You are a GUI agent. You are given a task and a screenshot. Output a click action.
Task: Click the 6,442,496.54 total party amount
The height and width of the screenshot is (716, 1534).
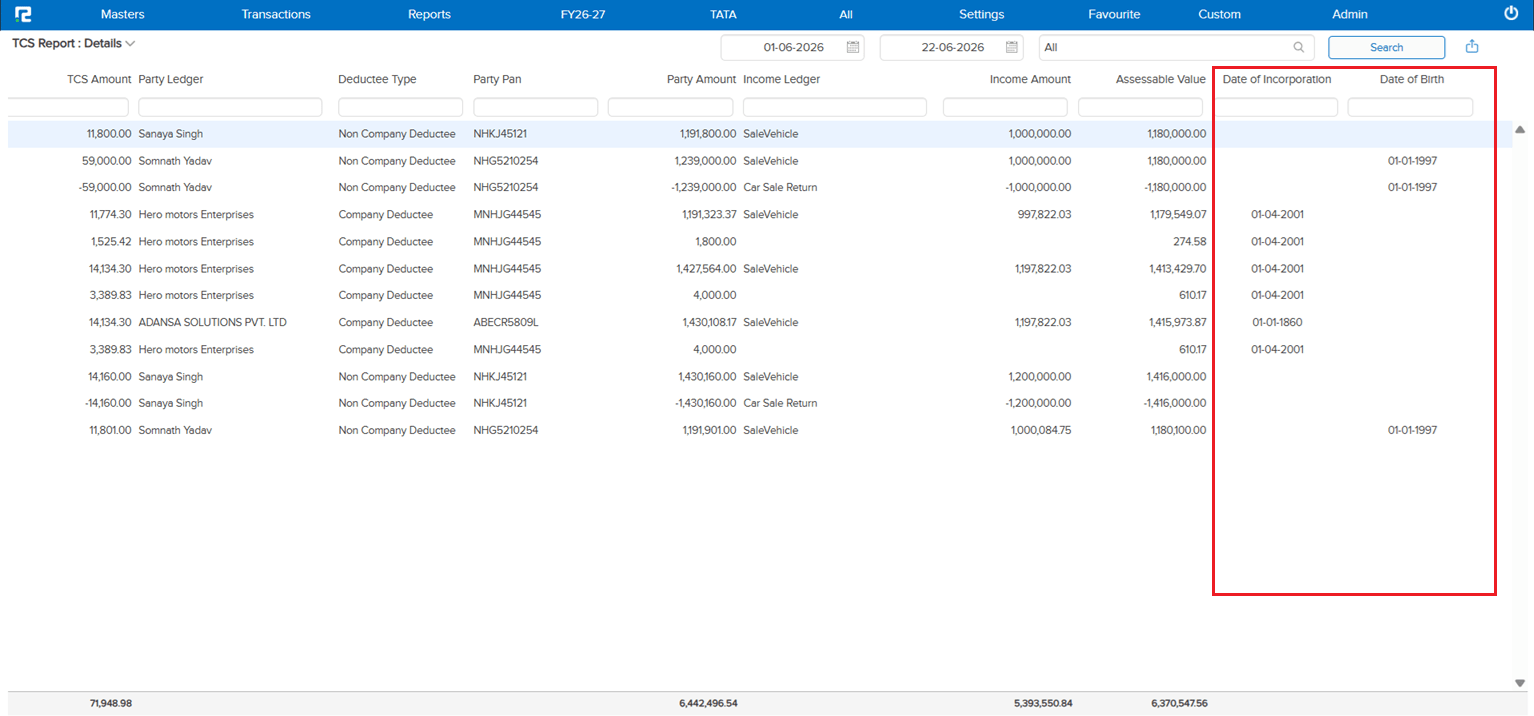[708, 703]
